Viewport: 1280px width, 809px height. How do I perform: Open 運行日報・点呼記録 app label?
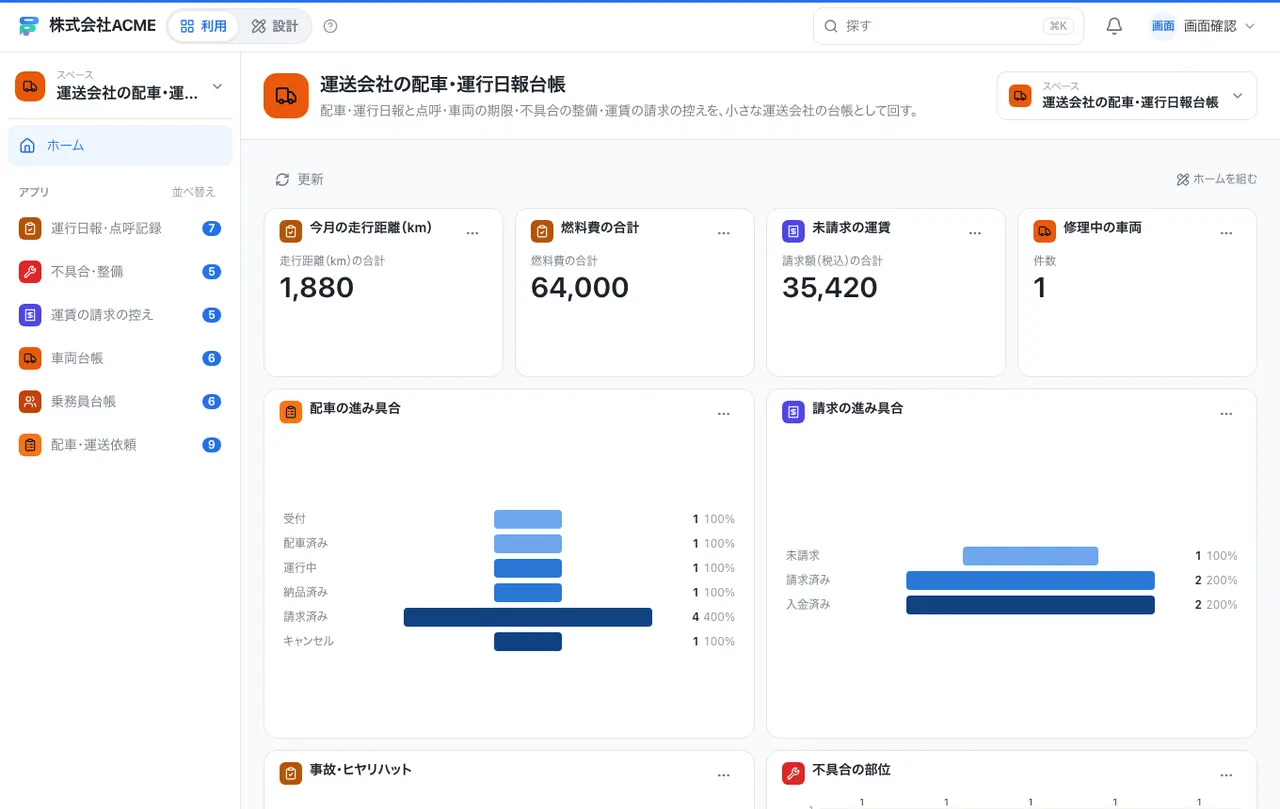point(106,228)
